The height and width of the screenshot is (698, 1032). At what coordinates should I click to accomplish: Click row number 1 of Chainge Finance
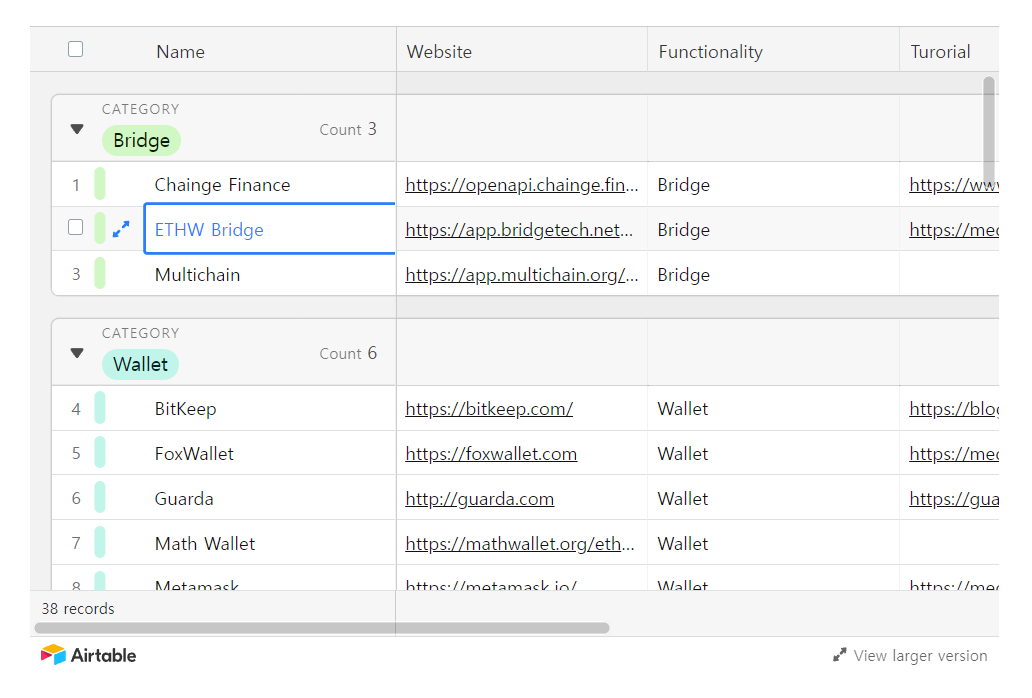(76, 186)
